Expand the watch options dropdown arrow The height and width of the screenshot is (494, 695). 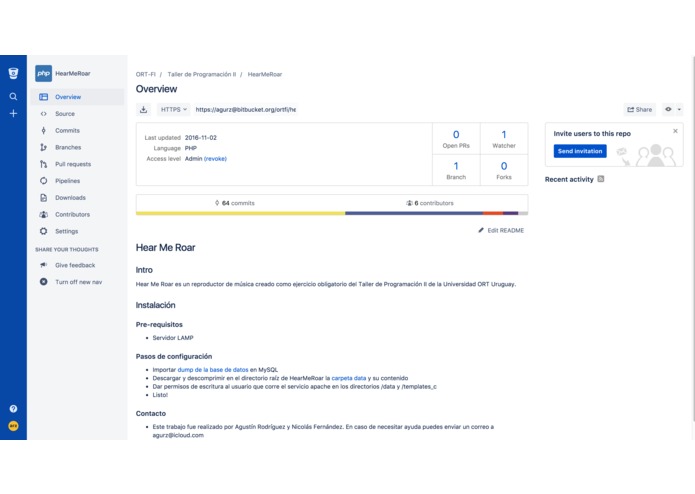(x=679, y=109)
